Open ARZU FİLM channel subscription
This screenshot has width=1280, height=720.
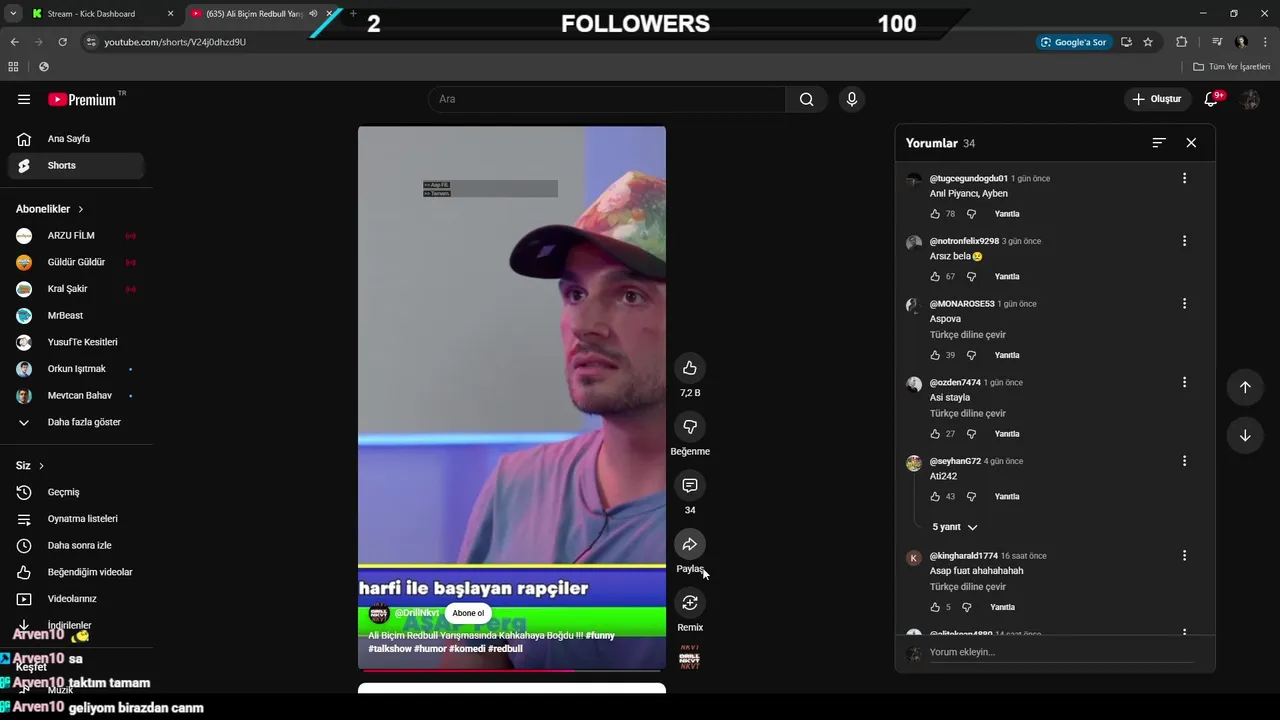[76, 235]
